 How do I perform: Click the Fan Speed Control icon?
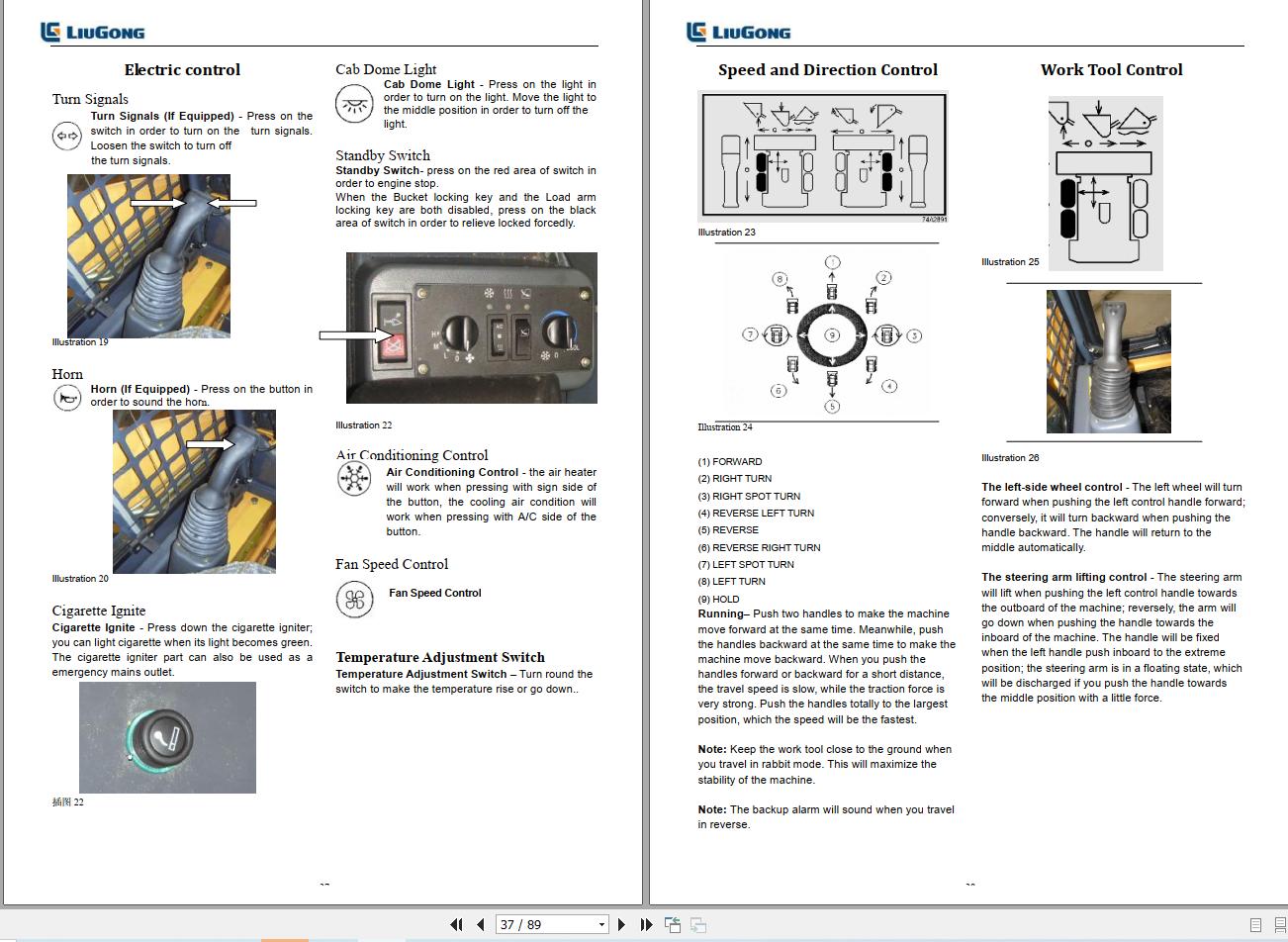[x=355, y=600]
